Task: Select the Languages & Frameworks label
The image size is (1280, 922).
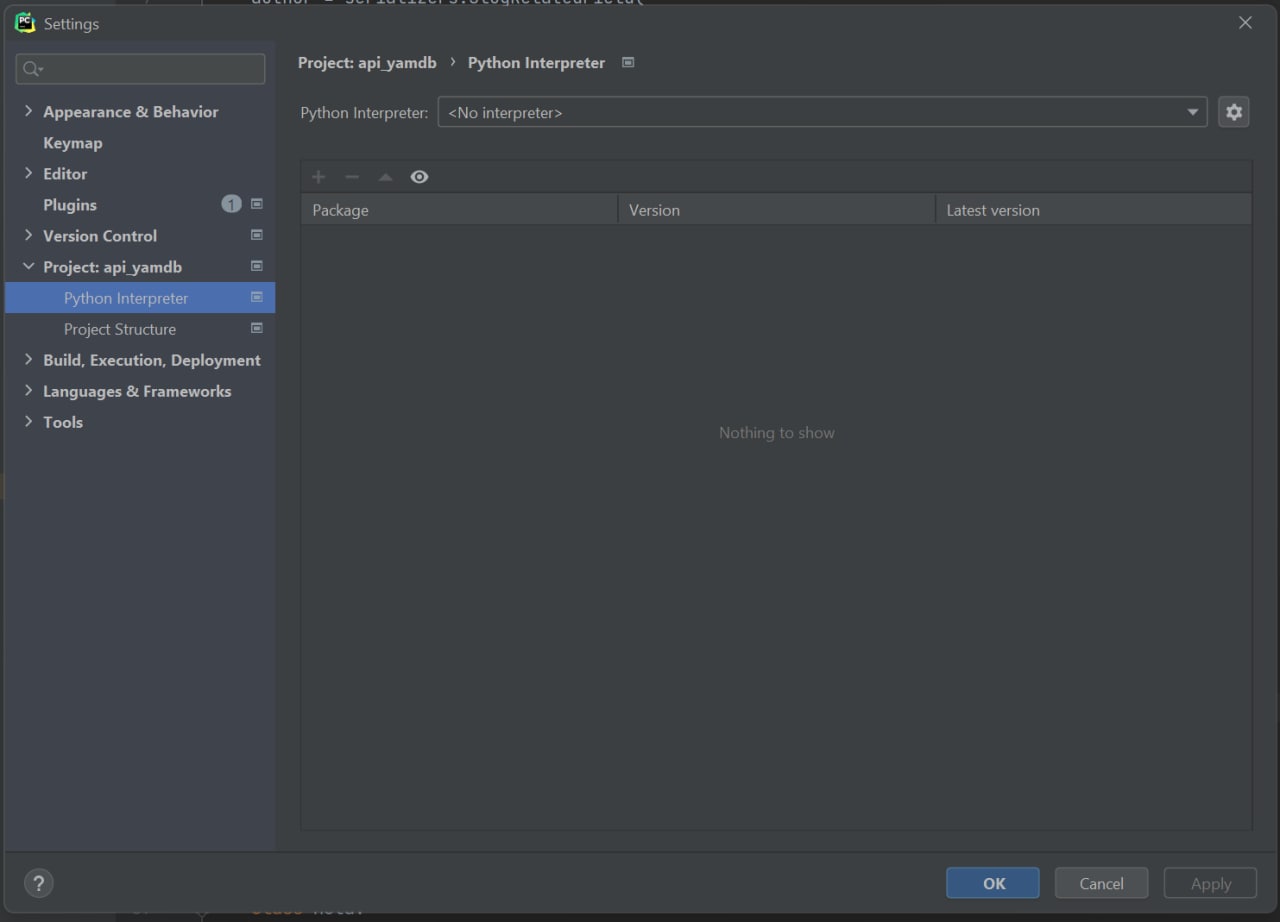Action: click(x=137, y=391)
